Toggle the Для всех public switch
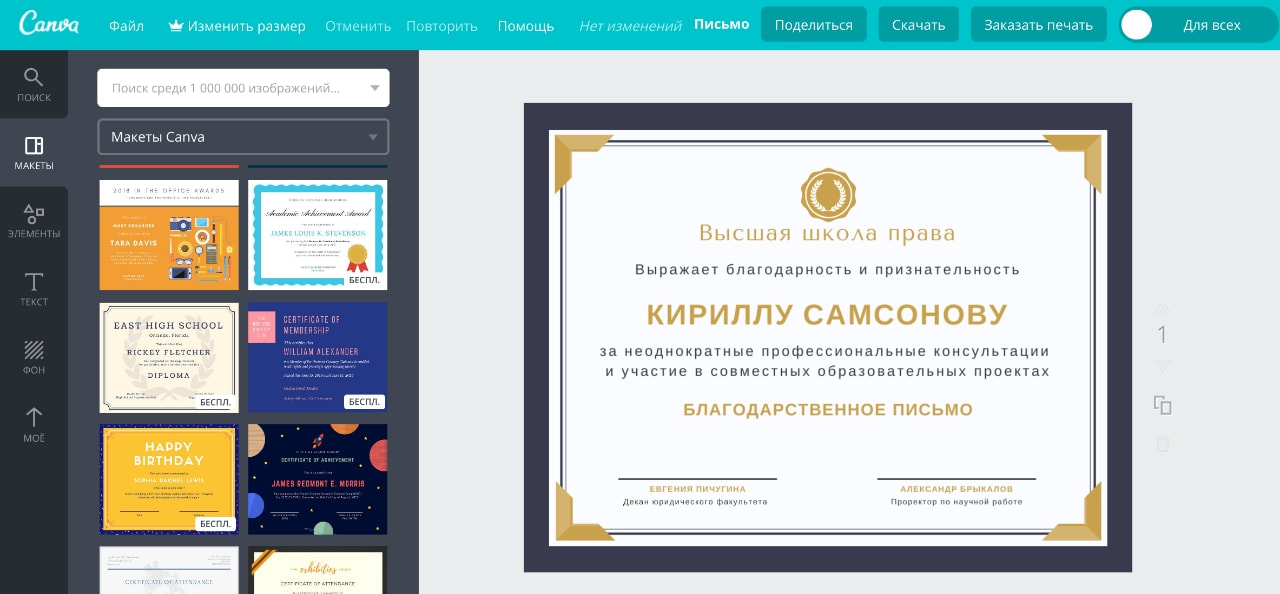Image resolution: width=1280 pixels, height=594 pixels. click(x=1198, y=25)
